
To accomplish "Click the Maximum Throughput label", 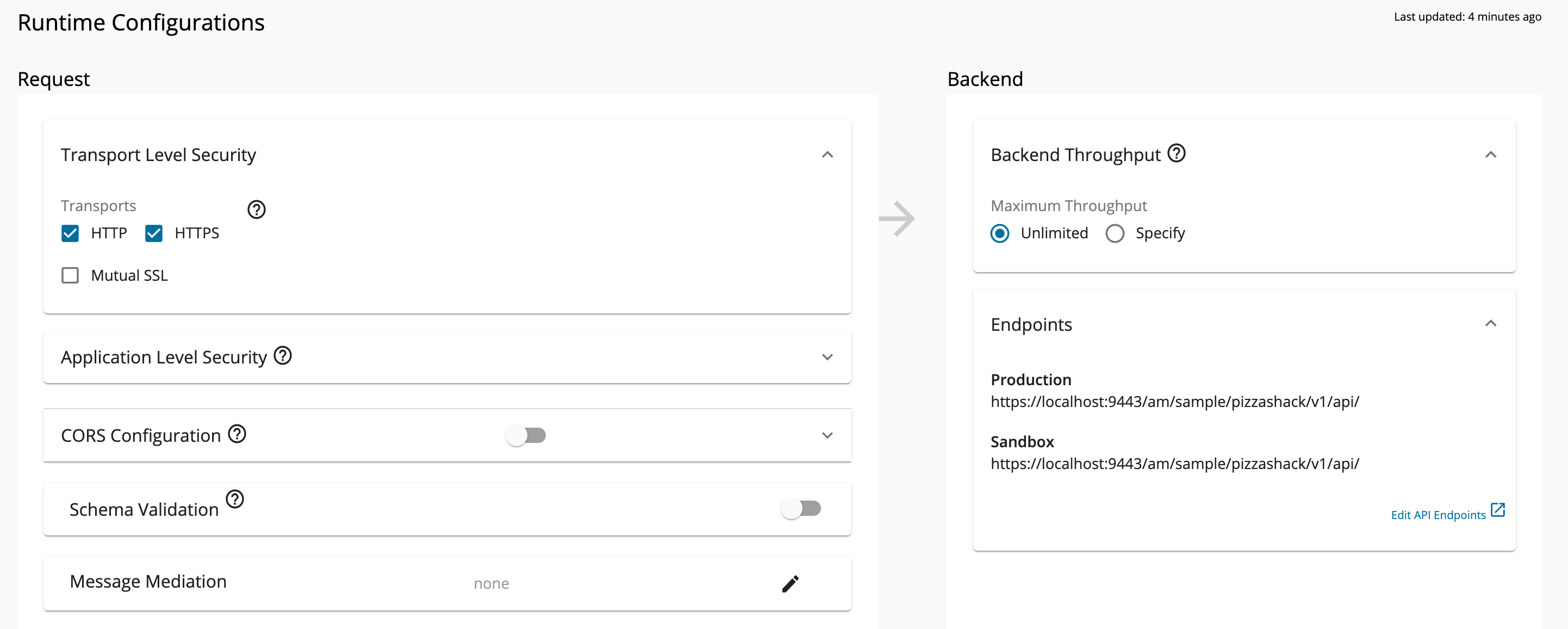I will [1068, 206].
